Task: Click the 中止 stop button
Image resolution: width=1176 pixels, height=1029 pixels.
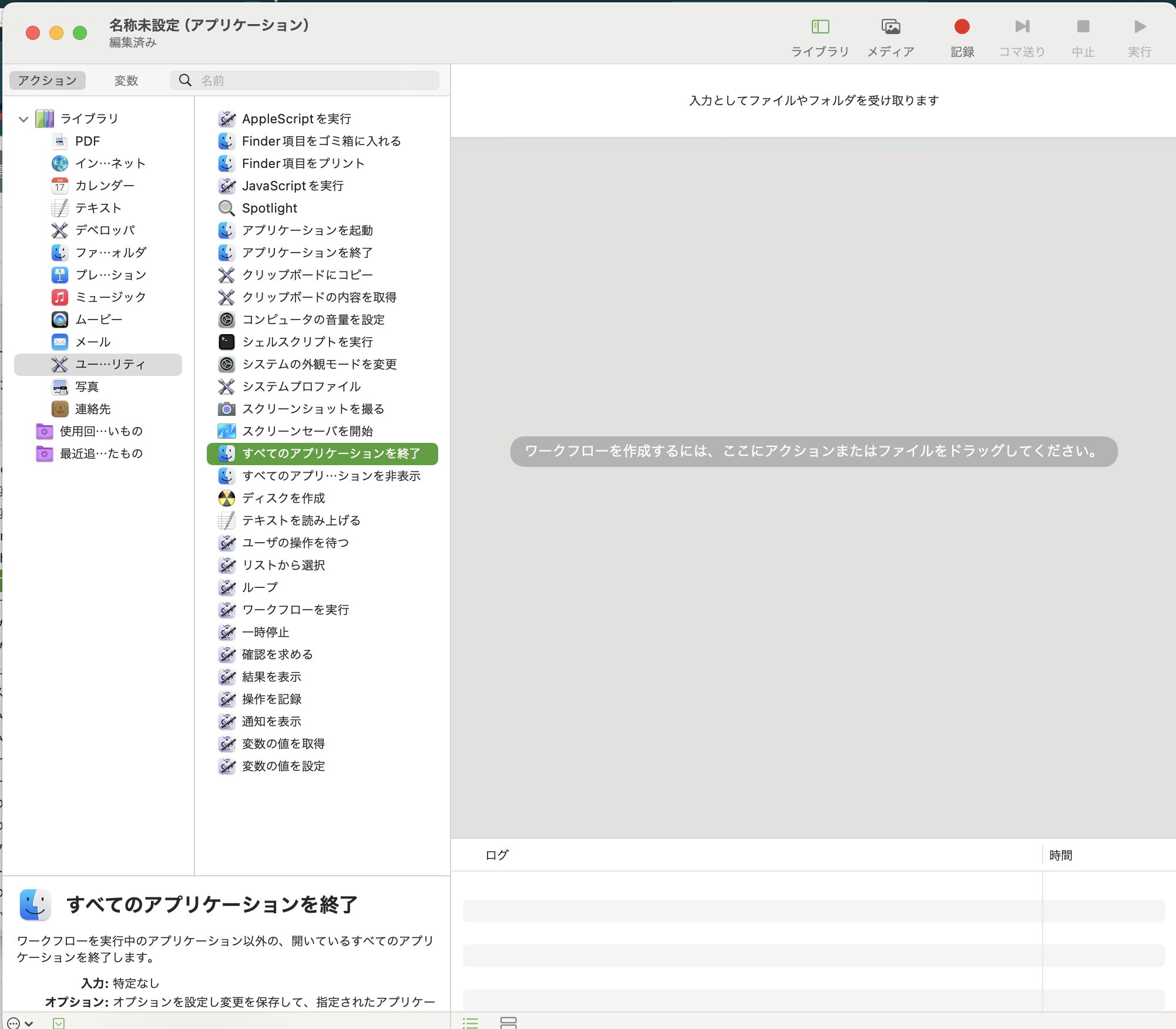Action: (1083, 26)
